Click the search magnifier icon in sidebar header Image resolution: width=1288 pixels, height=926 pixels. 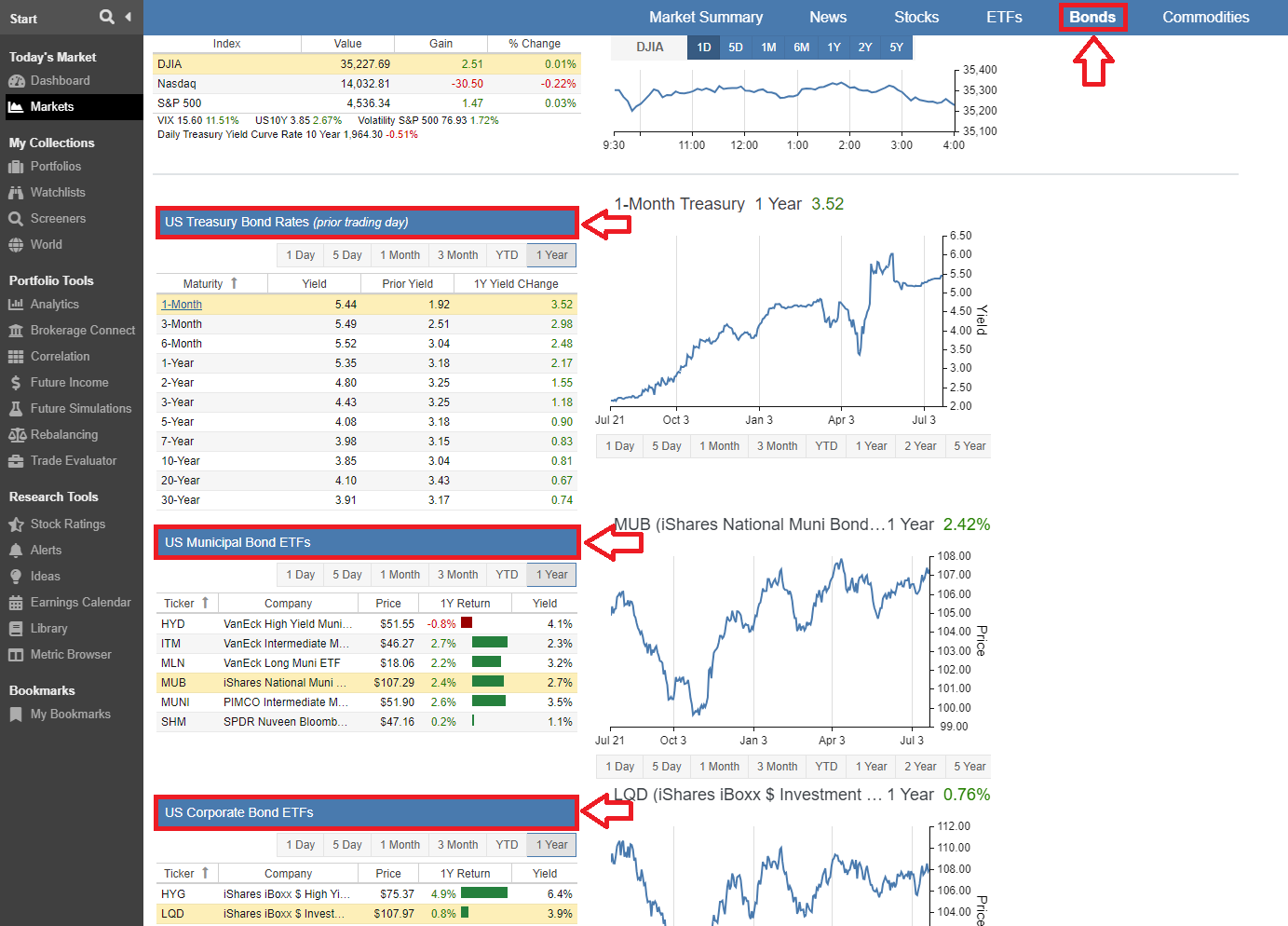click(107, 17)
